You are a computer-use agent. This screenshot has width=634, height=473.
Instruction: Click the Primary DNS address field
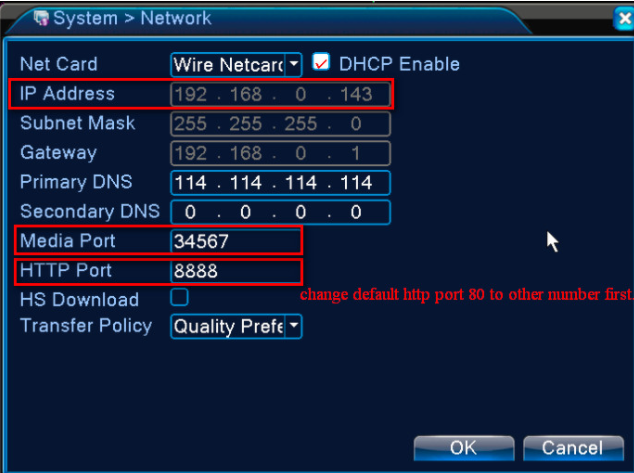281,183
